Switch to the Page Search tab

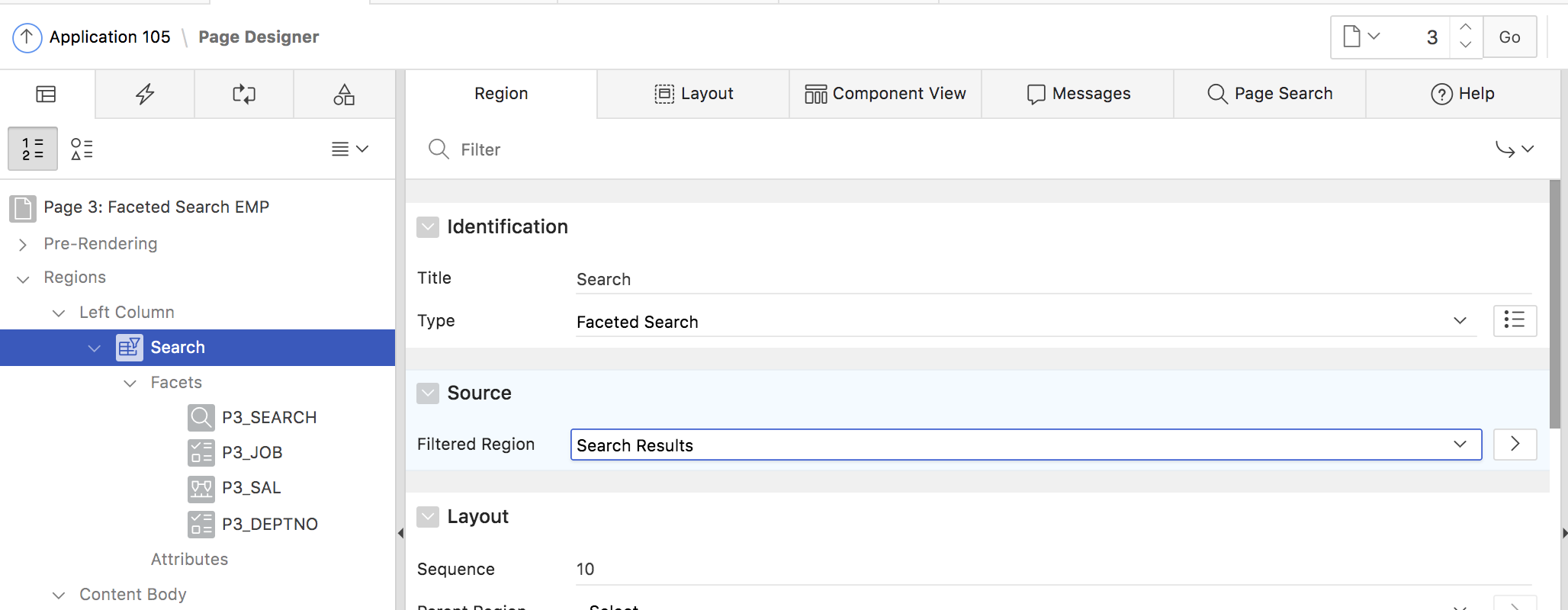(x=1270, y=94)
